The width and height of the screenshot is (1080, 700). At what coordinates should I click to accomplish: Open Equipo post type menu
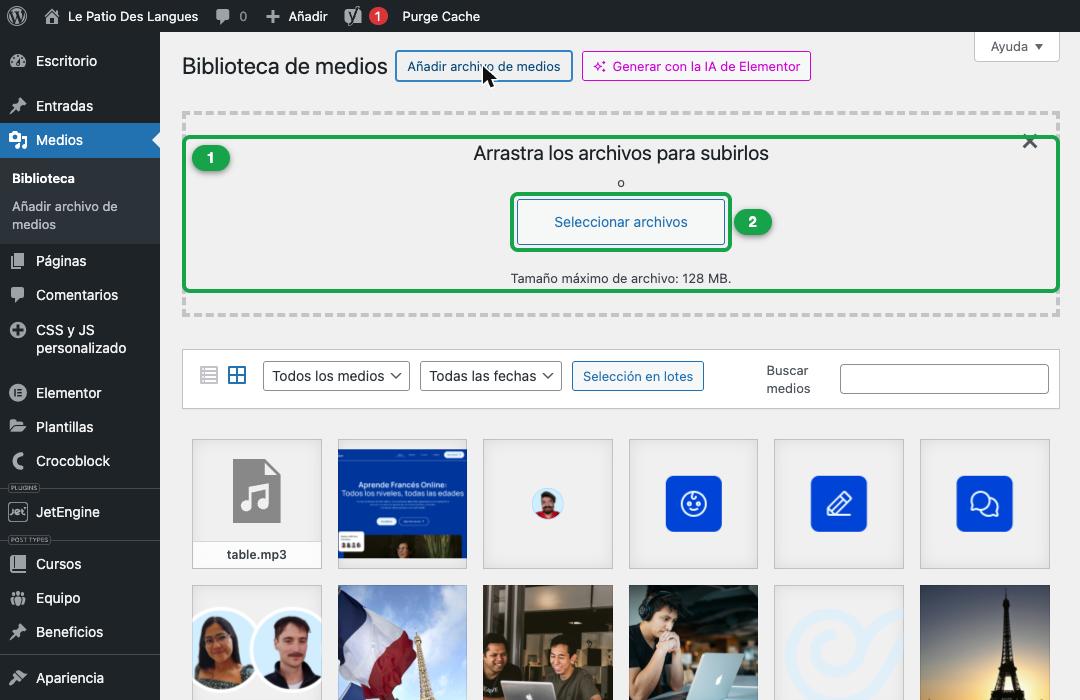tap(80, 597)
